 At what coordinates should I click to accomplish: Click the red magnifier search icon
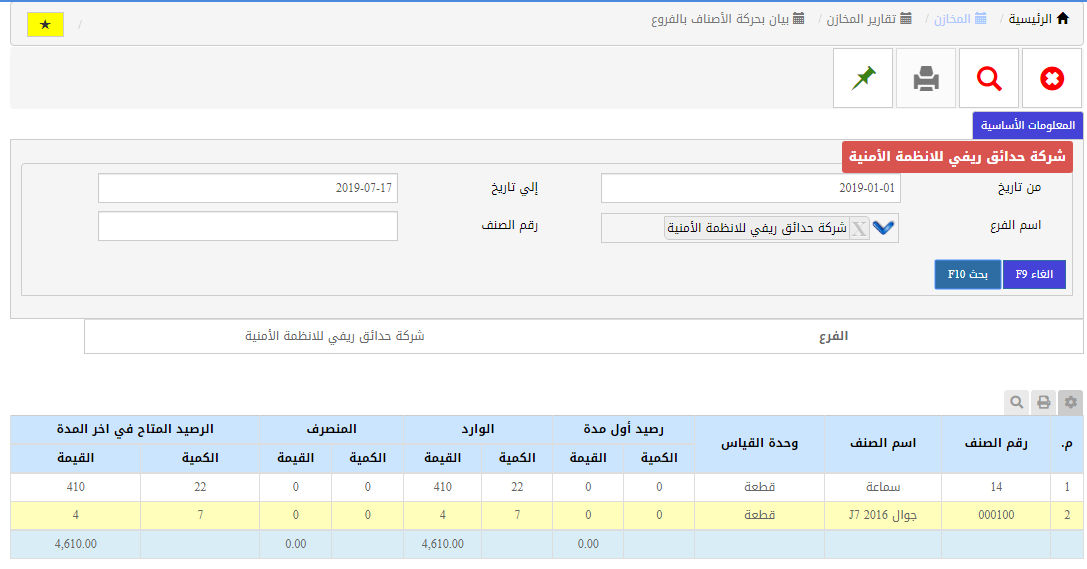989,78
